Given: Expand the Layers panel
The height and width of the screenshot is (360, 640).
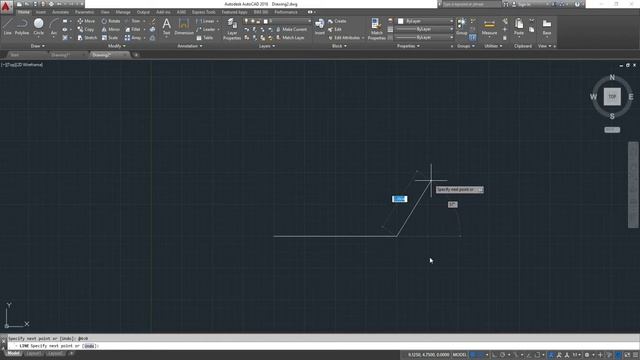Looking at the screenshot, I should [x=267, y=46].
